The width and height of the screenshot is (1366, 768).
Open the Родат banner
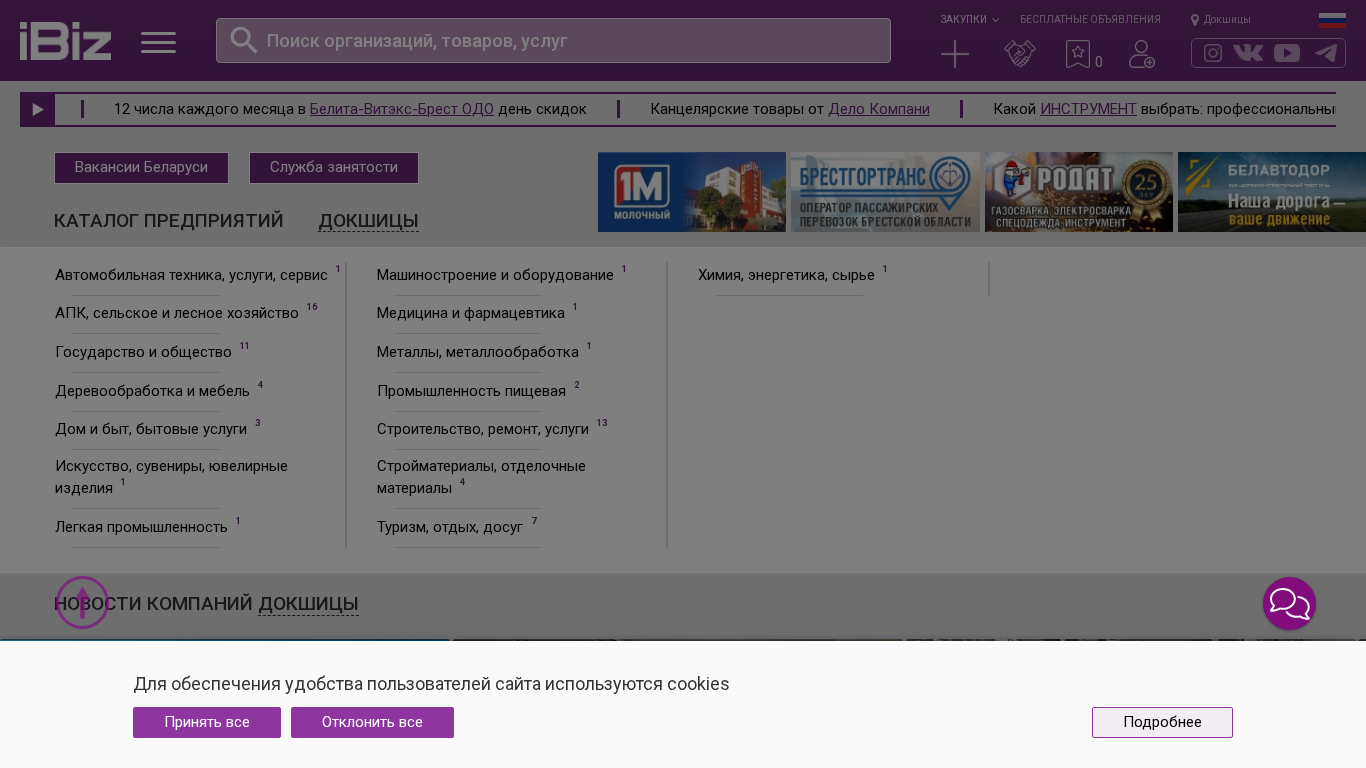coord(1079,192)
